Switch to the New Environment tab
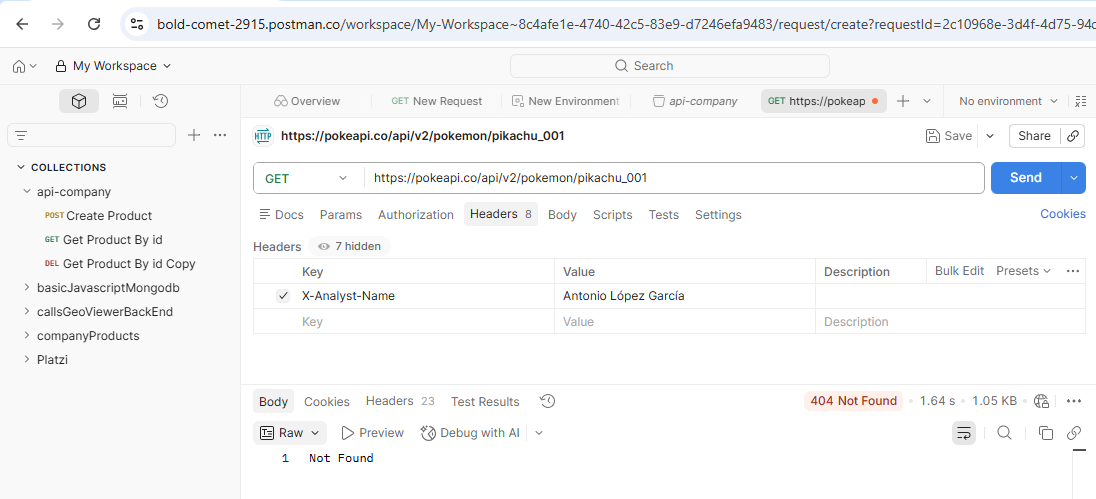Image resolution: width=1096 pixels, height=499 pixels. pyautogui.click(x=565, y=101)
